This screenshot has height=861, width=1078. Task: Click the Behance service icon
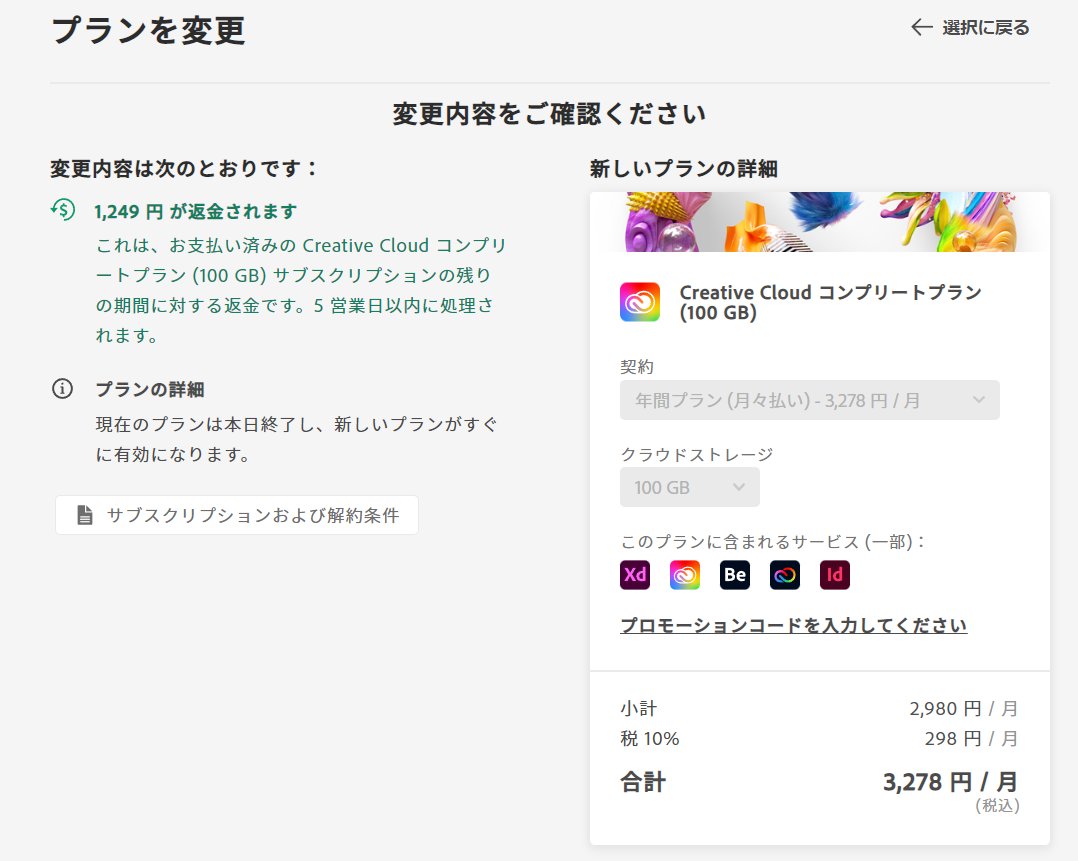[x=735, y=575]
